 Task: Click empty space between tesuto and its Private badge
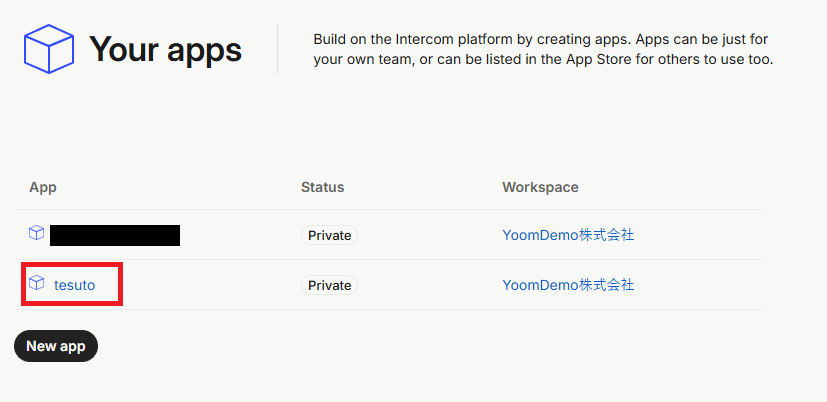200,285
